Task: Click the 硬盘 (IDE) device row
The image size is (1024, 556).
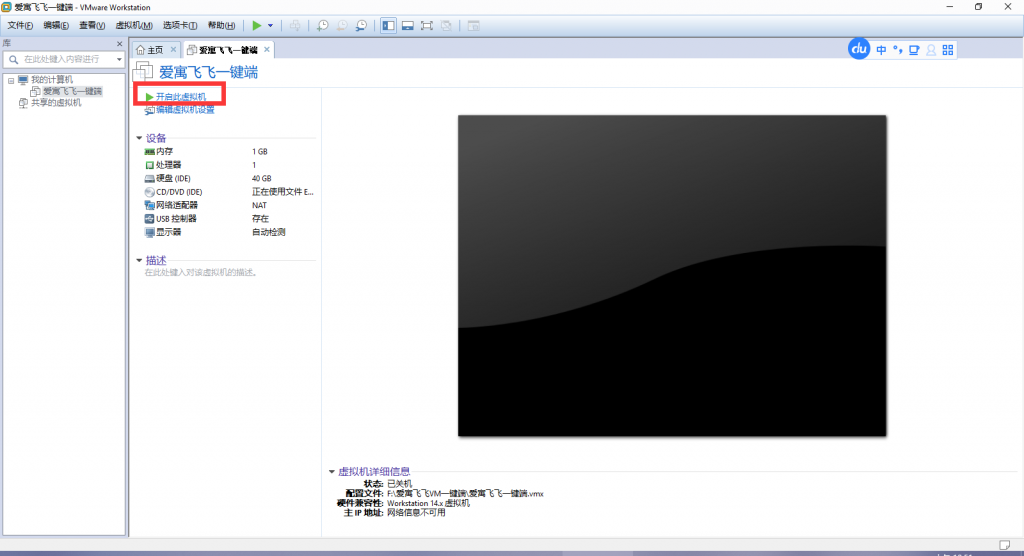Action: coord(229,178)
